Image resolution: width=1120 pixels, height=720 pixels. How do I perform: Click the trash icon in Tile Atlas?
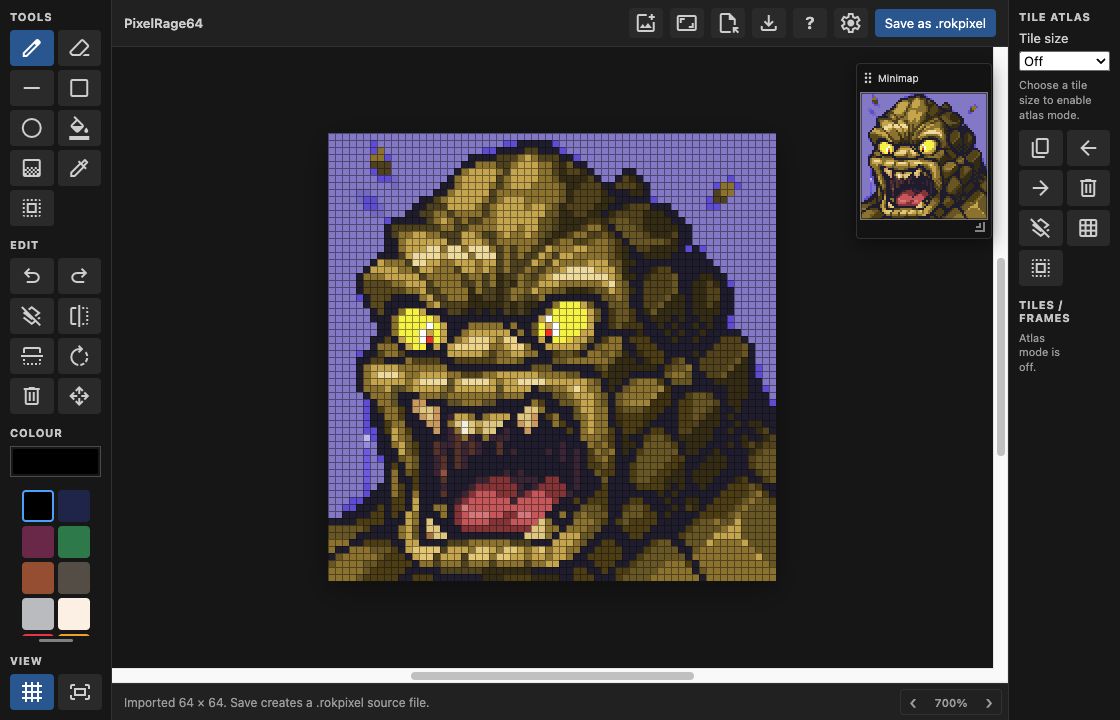pyautogui.click(x=1088, y=188)
